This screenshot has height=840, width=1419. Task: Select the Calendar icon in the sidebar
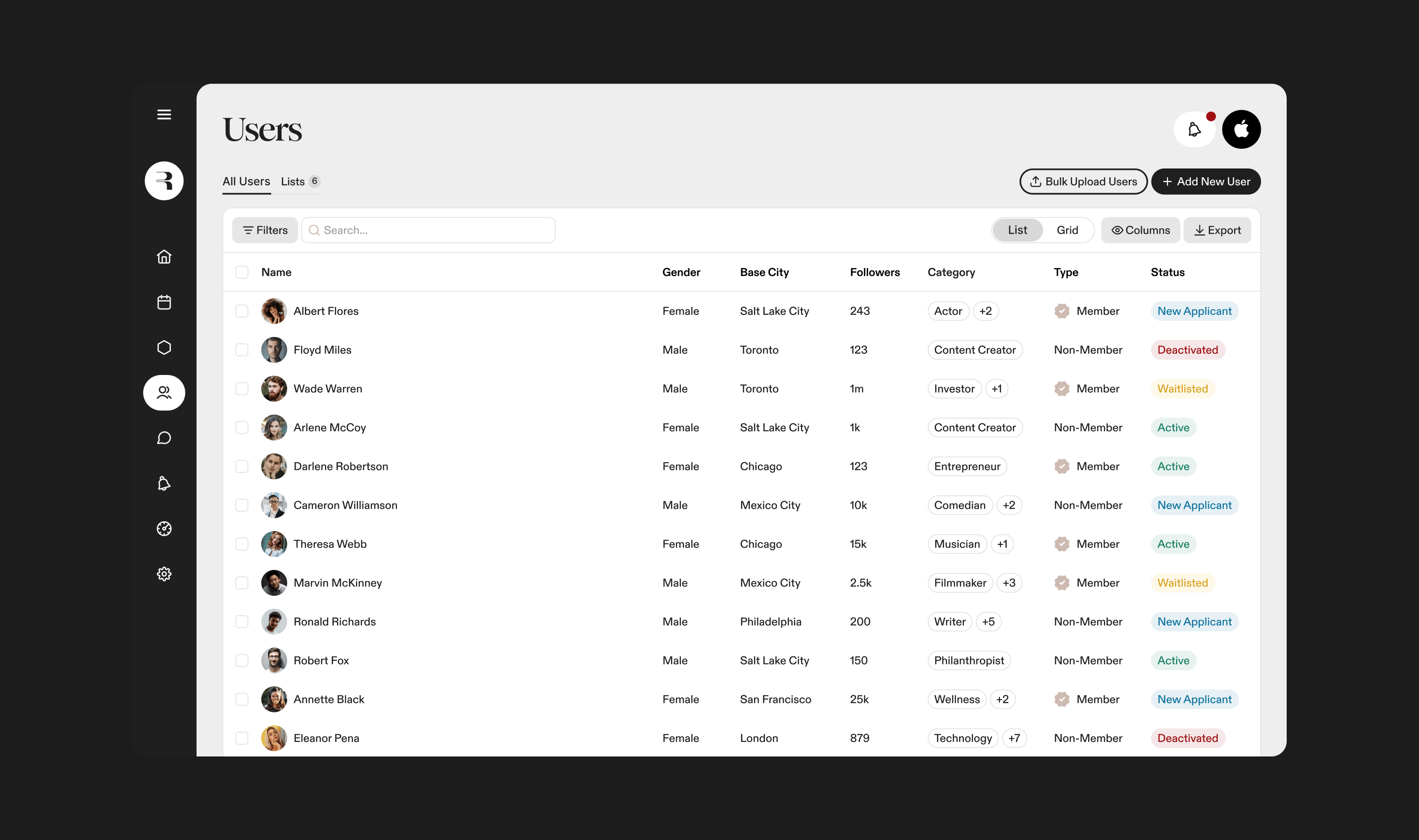[x=164, y=302]
